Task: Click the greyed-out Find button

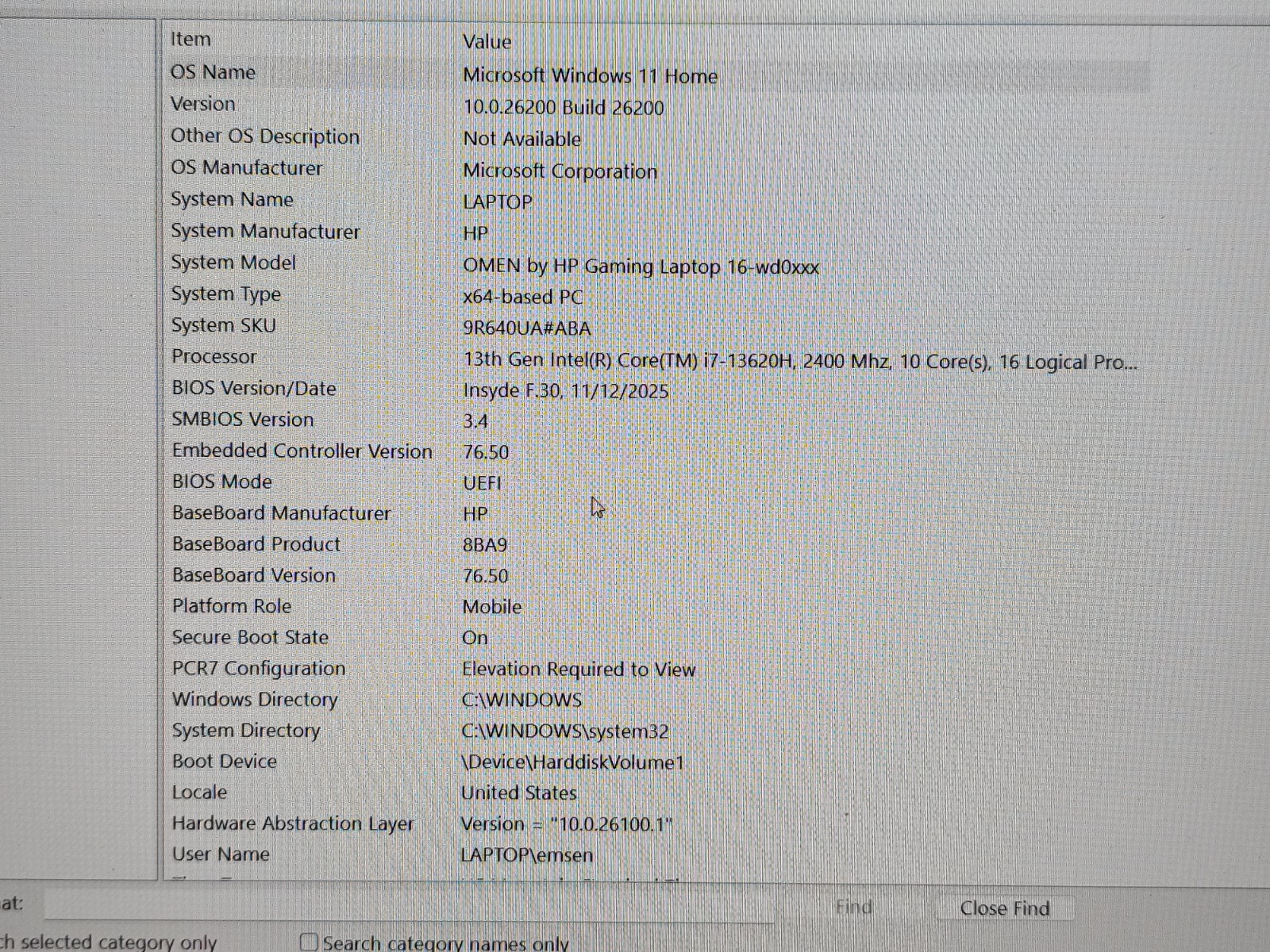Action: 854,908
